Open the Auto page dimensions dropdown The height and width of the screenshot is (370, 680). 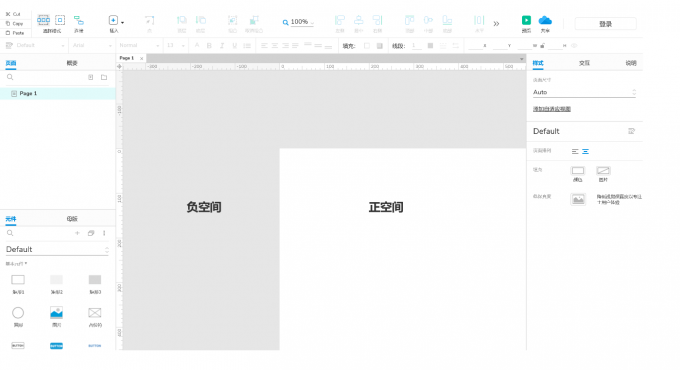(585, 92)
